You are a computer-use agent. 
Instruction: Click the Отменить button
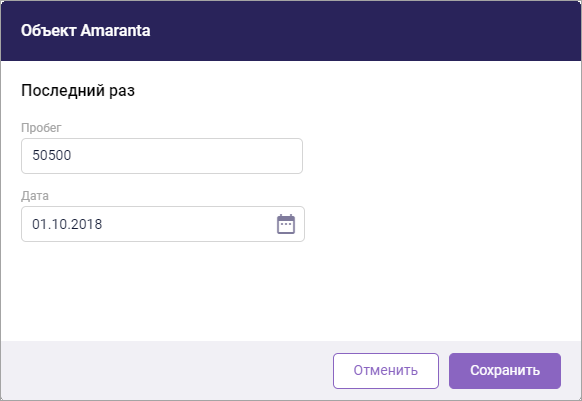tap(386, 371)
